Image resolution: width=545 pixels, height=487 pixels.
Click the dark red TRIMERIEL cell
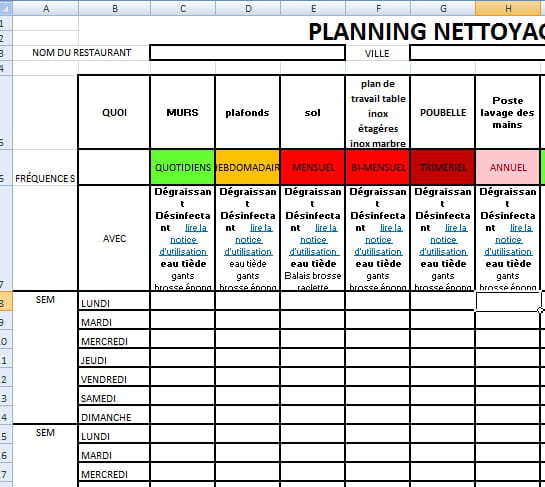click(x=443, y=167)
